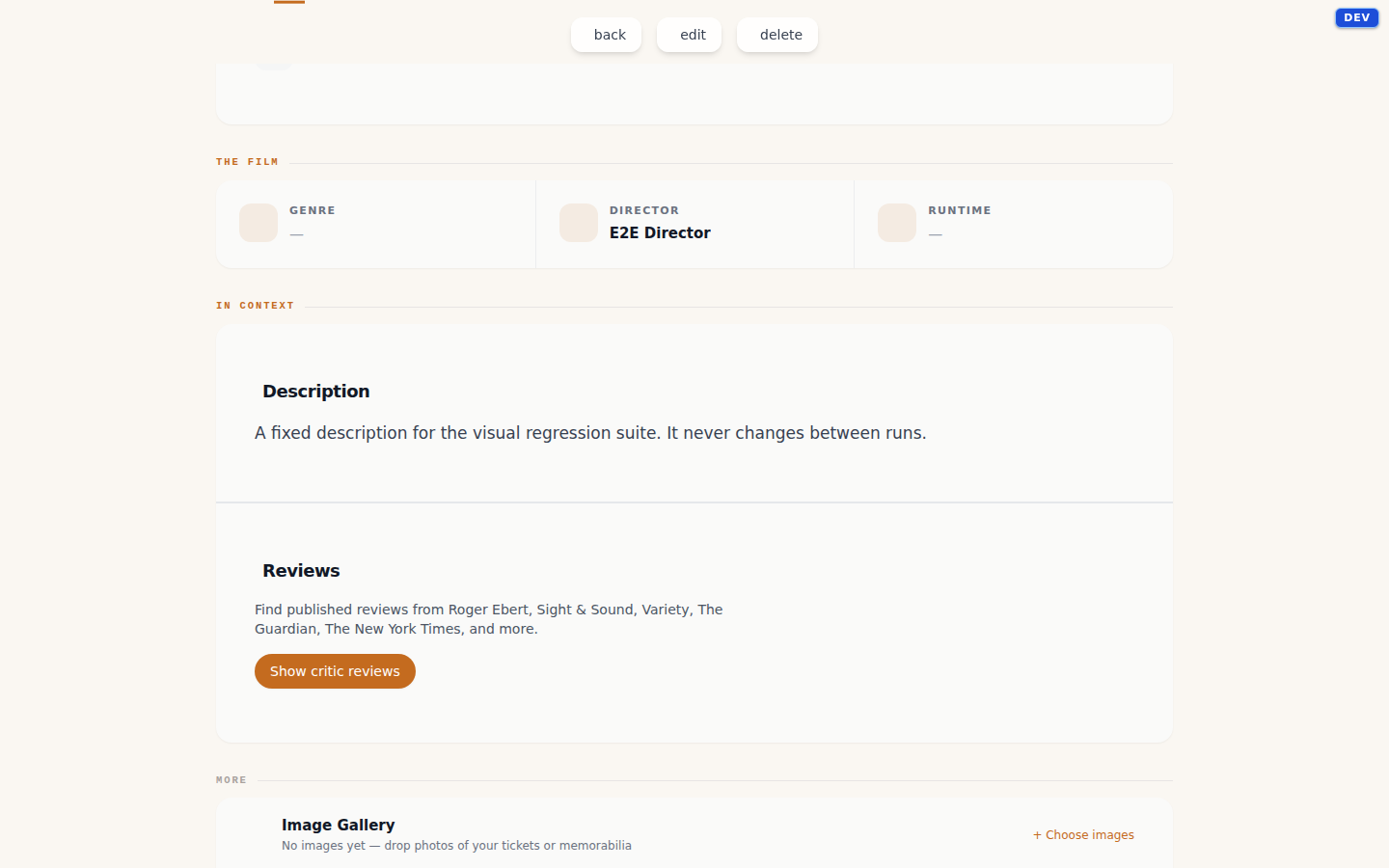Click the 'Description' heading
Screen dimensions: 1389x868
tap(316, 392)
